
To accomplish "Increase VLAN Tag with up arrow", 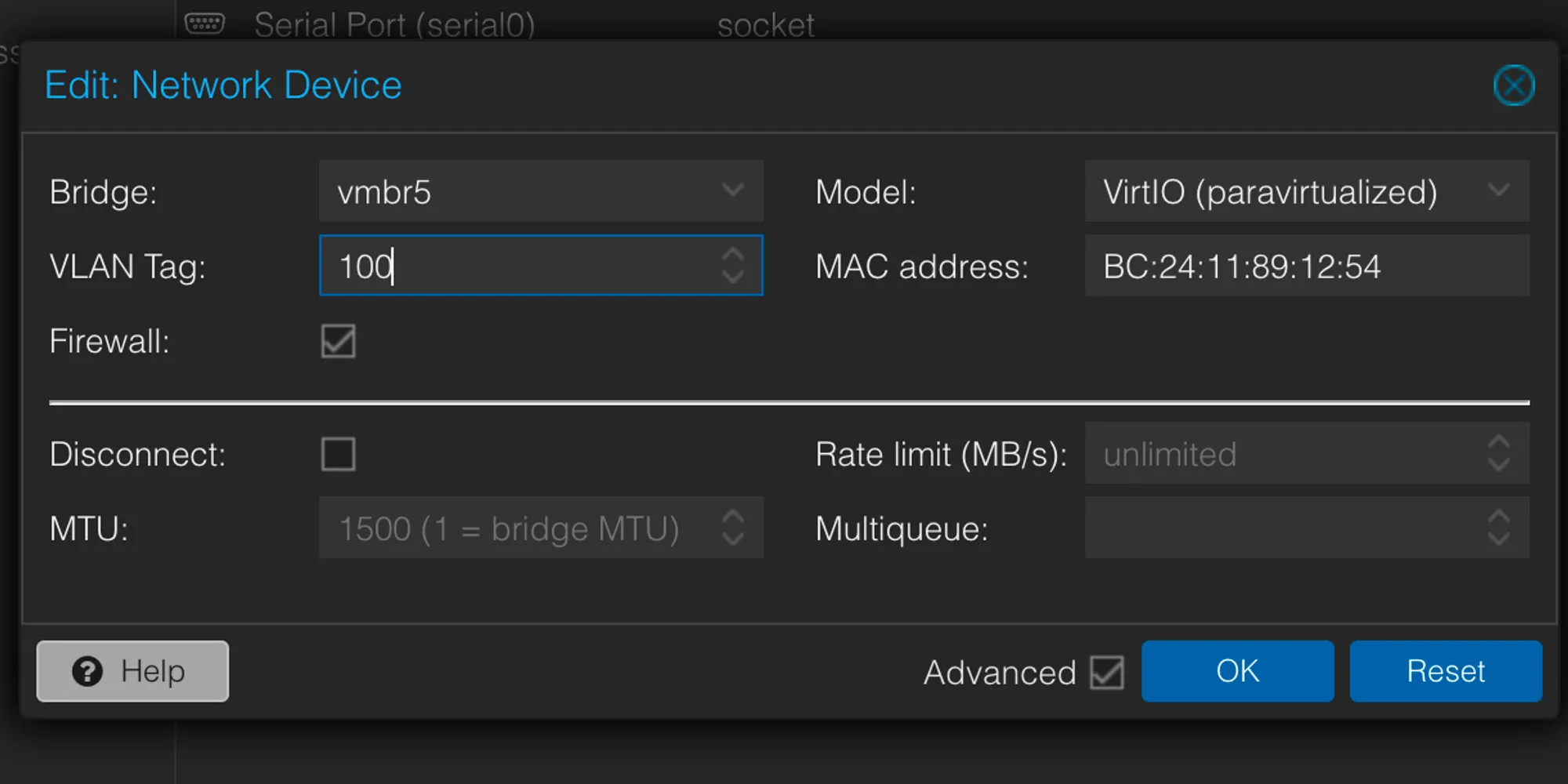I will click(732, 255).
